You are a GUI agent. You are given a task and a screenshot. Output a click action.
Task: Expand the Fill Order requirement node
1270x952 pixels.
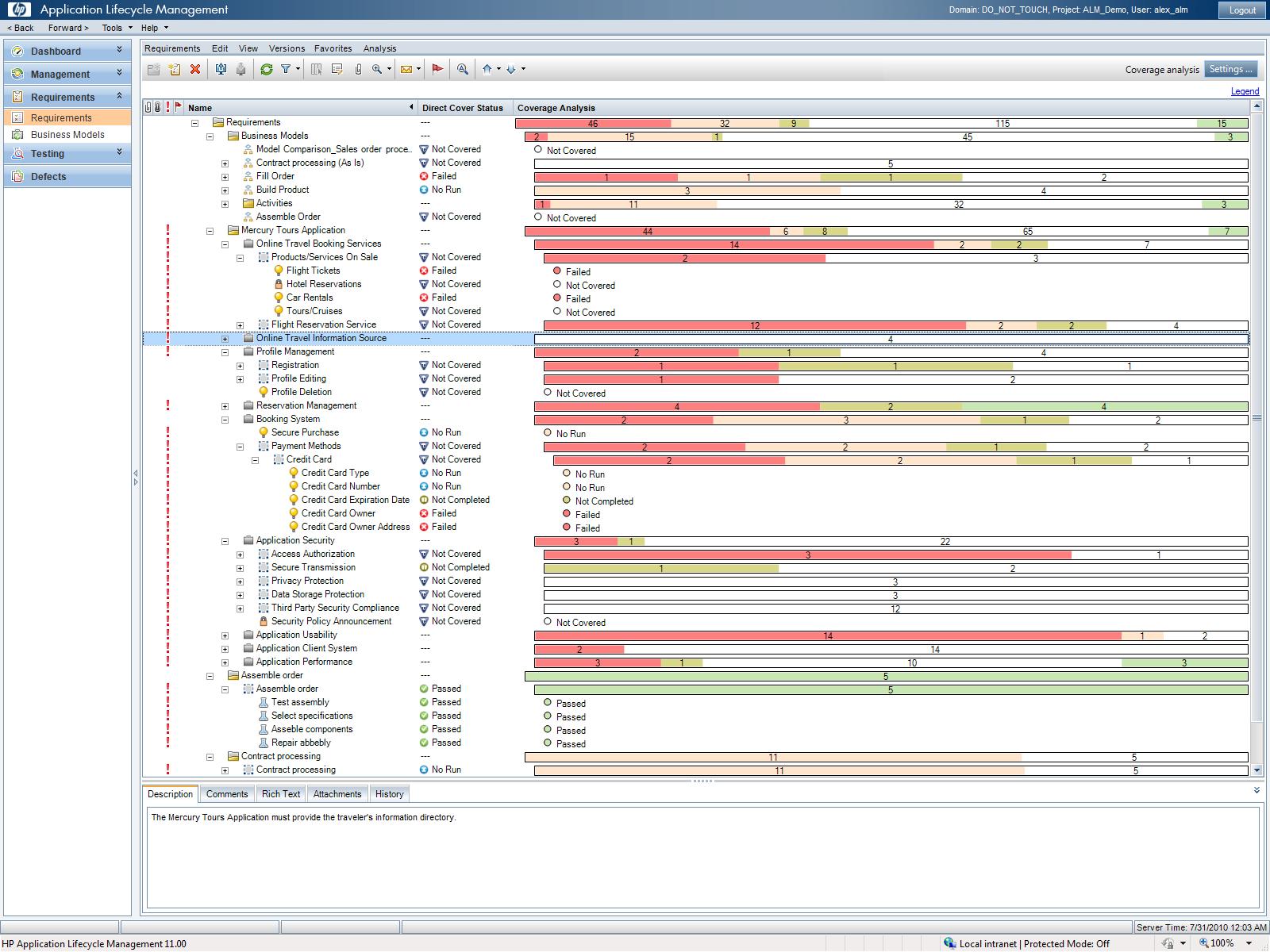coord(225,177)
